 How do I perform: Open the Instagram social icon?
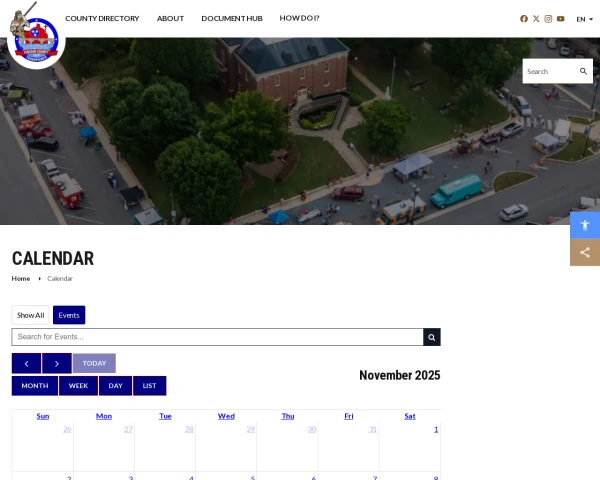[x=548, y=19]
